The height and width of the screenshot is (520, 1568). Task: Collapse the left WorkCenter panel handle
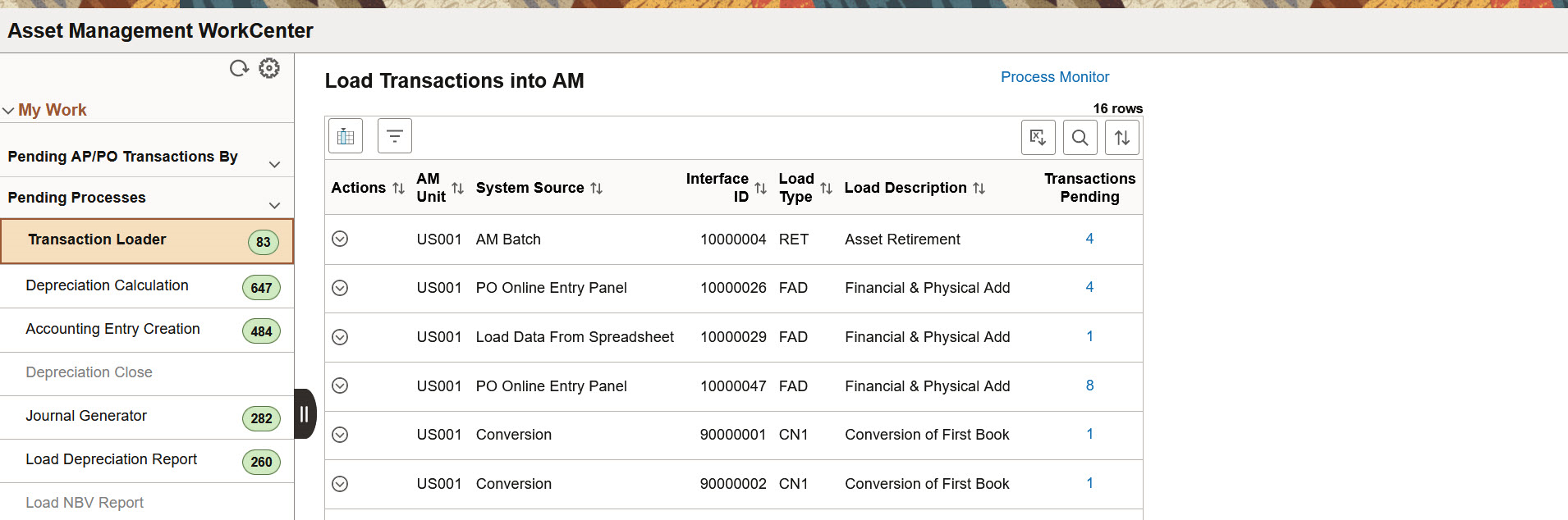click(x=305, y=414)
